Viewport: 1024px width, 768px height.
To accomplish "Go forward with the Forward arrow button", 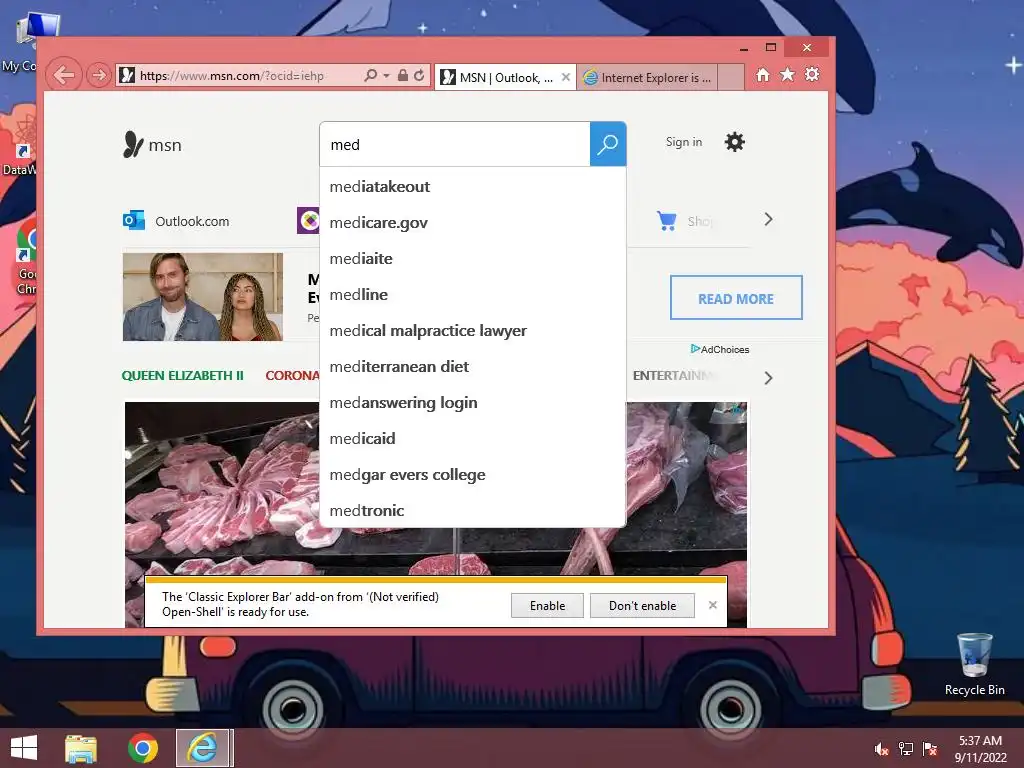I will click(99, 76).
